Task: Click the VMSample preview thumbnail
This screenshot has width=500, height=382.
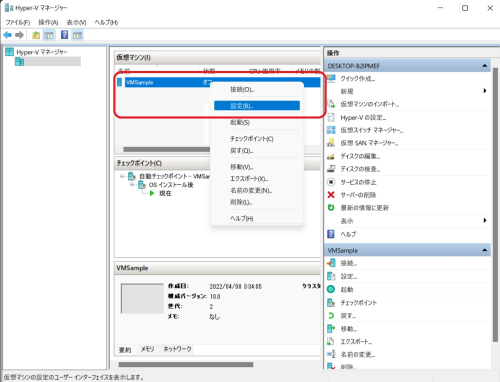Action: tap(142, 298)
